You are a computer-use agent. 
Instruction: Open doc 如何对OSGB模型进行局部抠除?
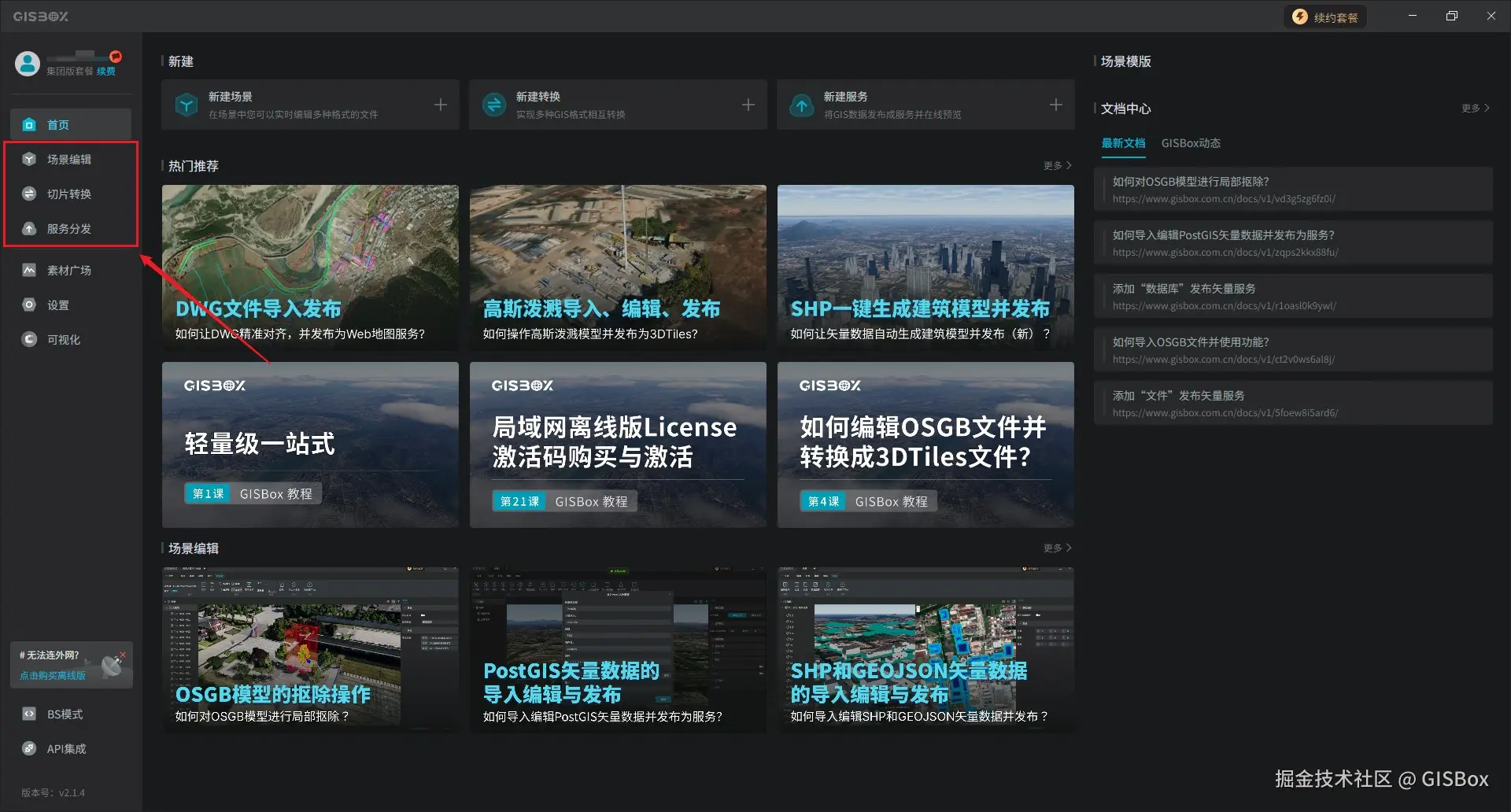(x=1293, y=189)
